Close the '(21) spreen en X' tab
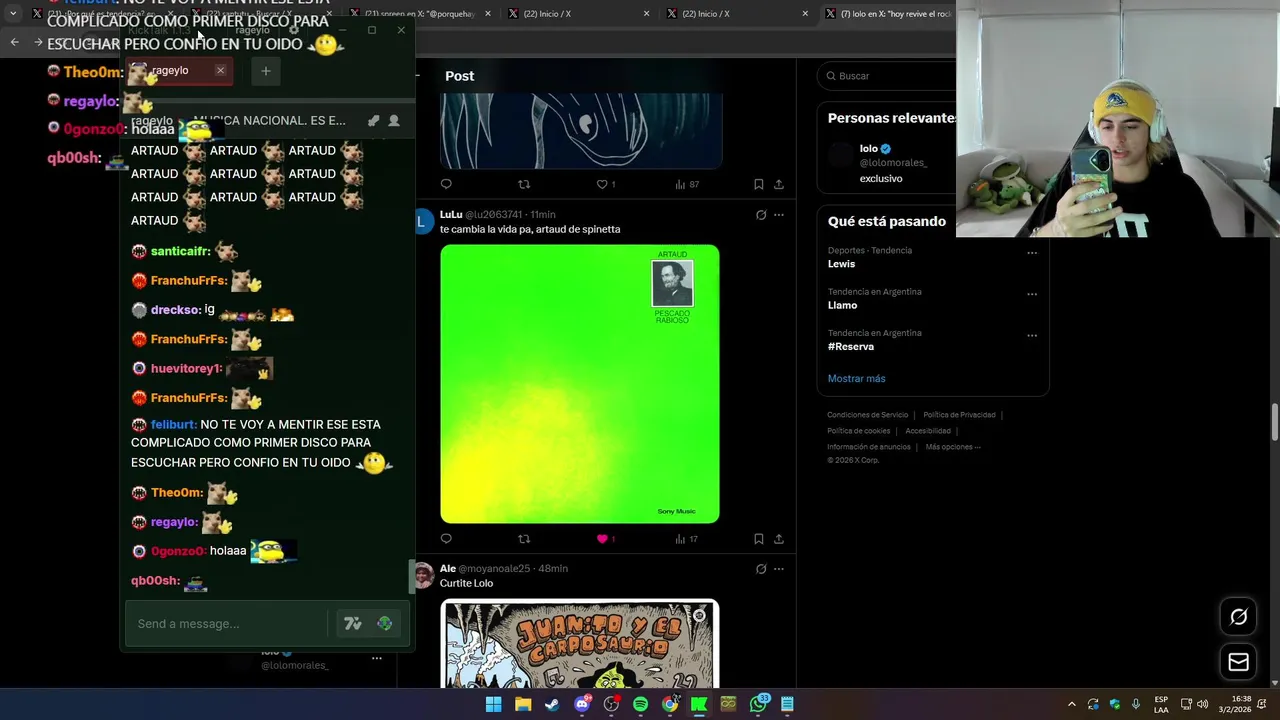The width and height of the screenshot is (1280, 720). [487, 14]
